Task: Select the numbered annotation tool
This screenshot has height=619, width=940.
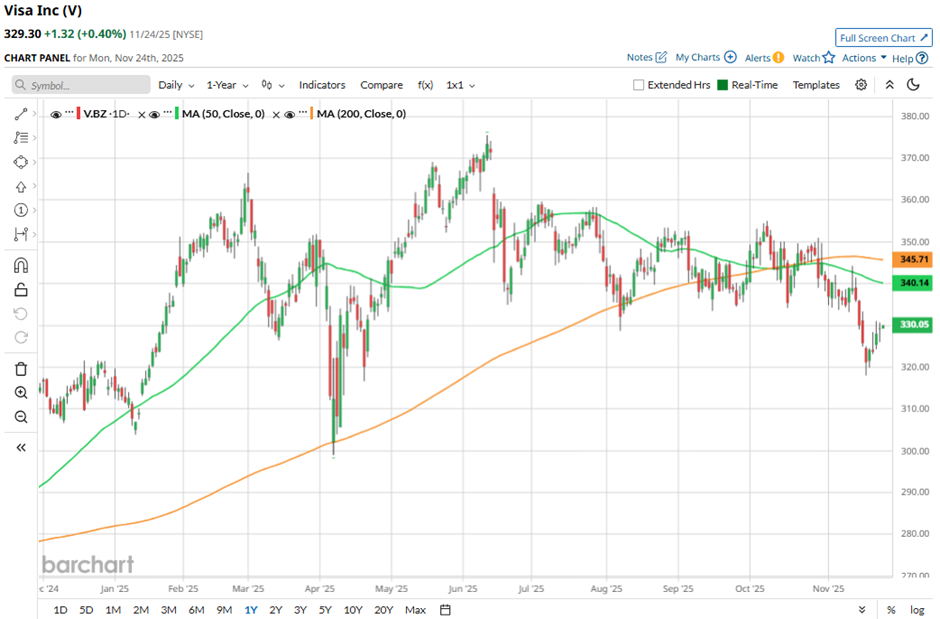Action: click(x=21, y=210)
